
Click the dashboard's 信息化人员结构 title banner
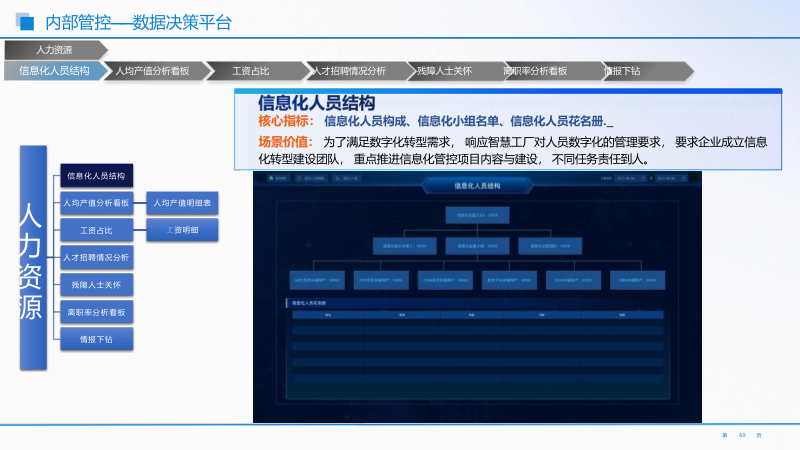pos(476,185)
